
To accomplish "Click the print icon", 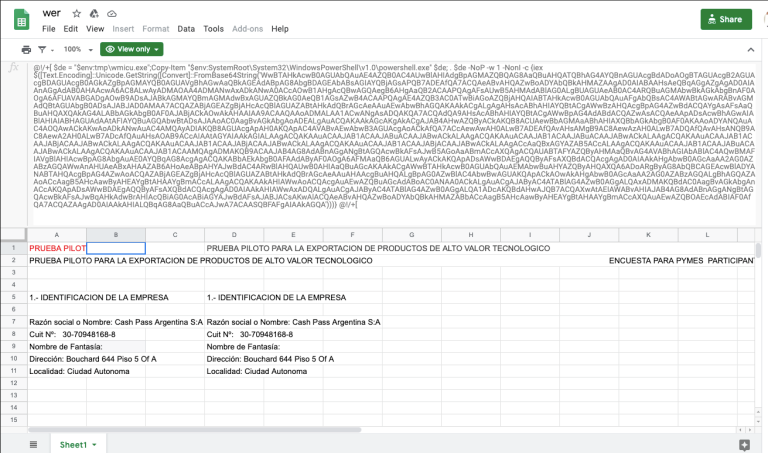I will (x=26, y=49).
